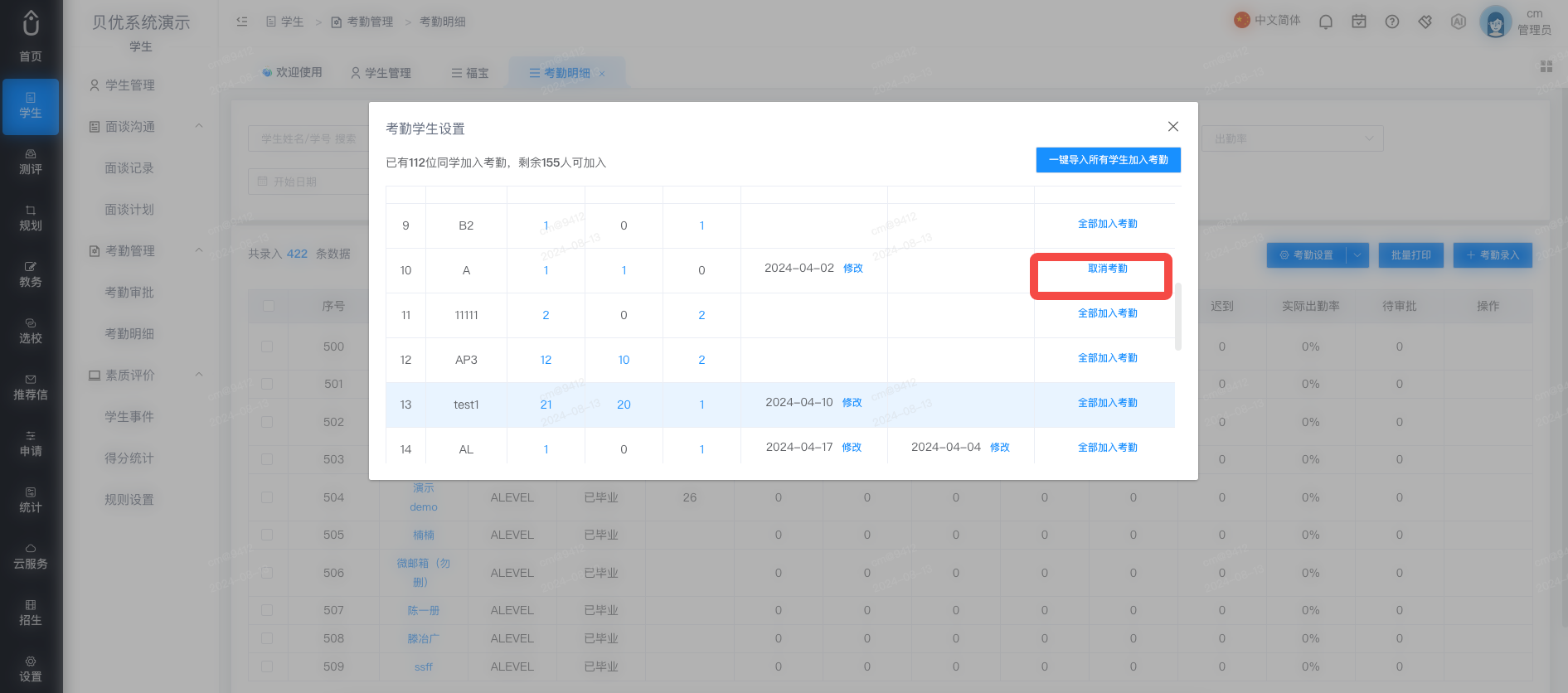
Task: Open 测评 in the left sidebar
Action: tap(31, 162)
